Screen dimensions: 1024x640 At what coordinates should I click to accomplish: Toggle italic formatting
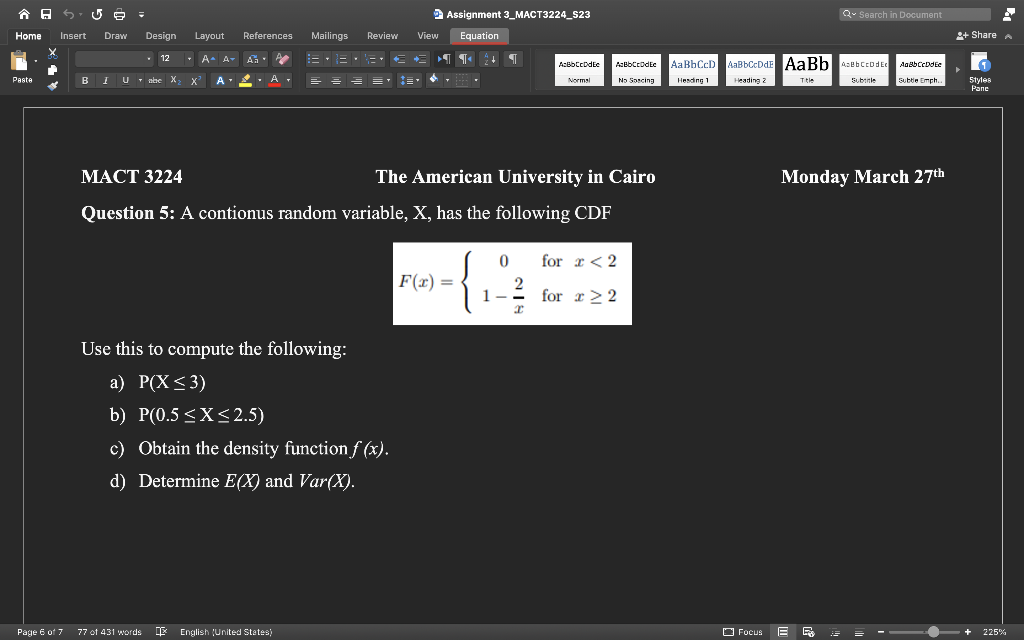coord(104,80)
